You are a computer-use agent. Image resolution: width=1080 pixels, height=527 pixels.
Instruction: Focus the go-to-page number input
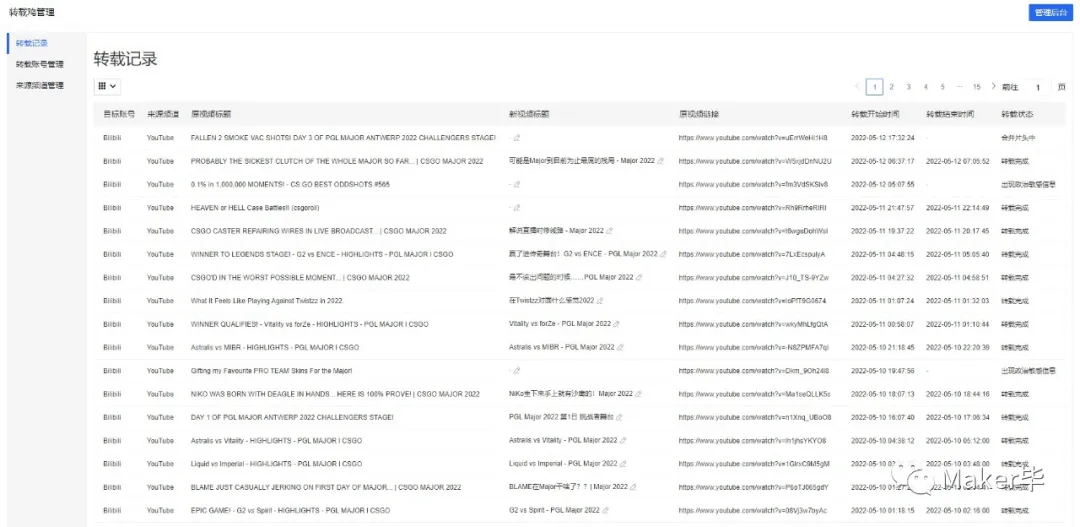pyautogui.click(x=1037, y=87)
